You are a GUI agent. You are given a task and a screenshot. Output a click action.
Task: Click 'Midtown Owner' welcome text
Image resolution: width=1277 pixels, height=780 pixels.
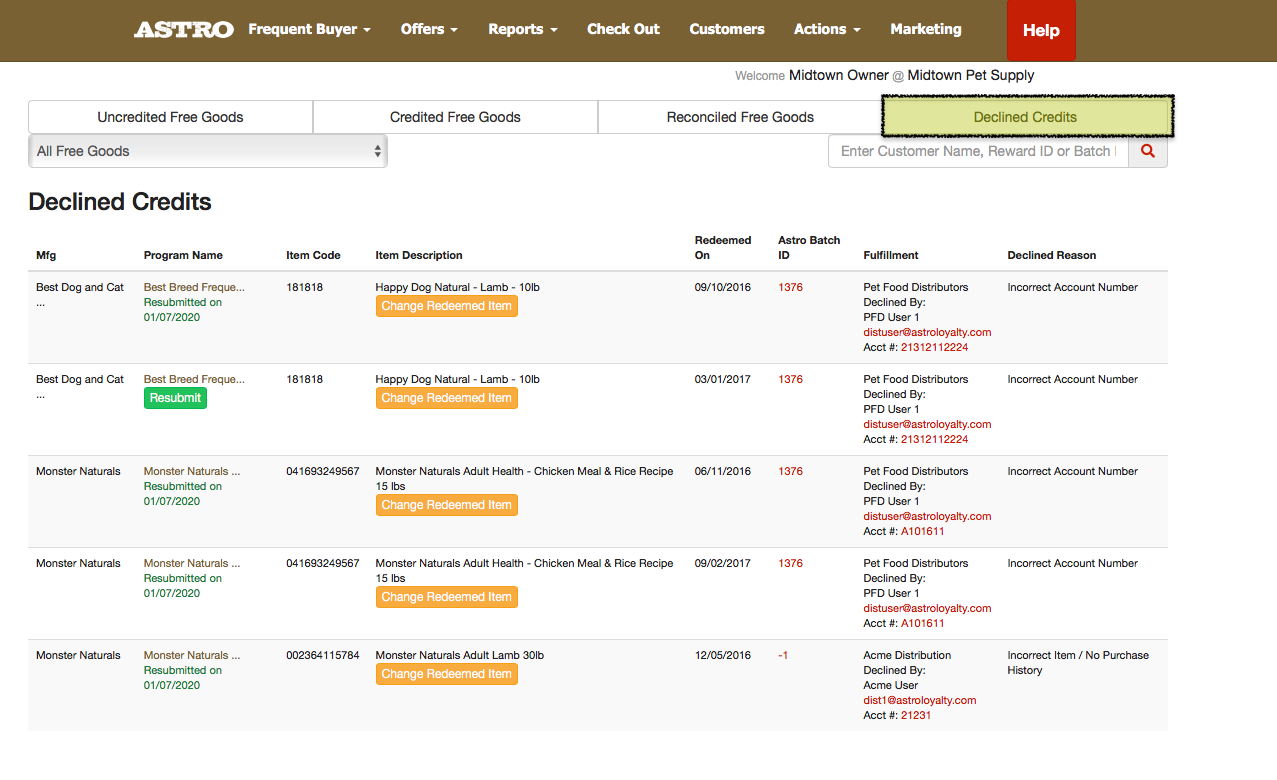point(838,75)
